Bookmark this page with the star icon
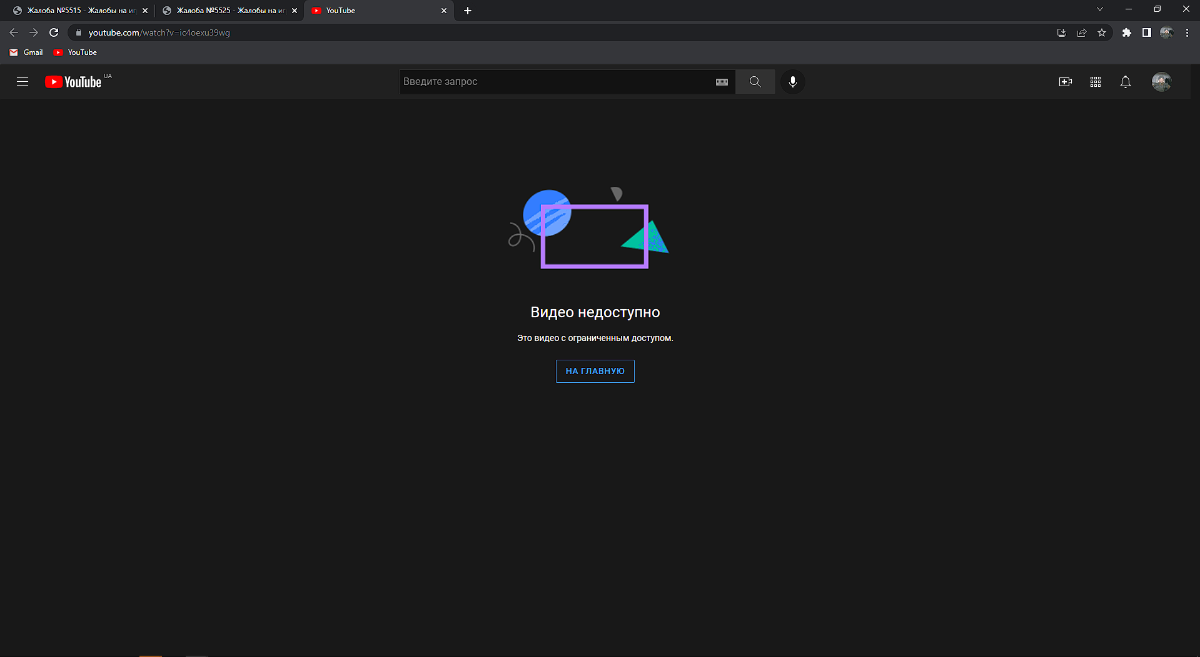The image size is (1200, 657). (1101, 32)
